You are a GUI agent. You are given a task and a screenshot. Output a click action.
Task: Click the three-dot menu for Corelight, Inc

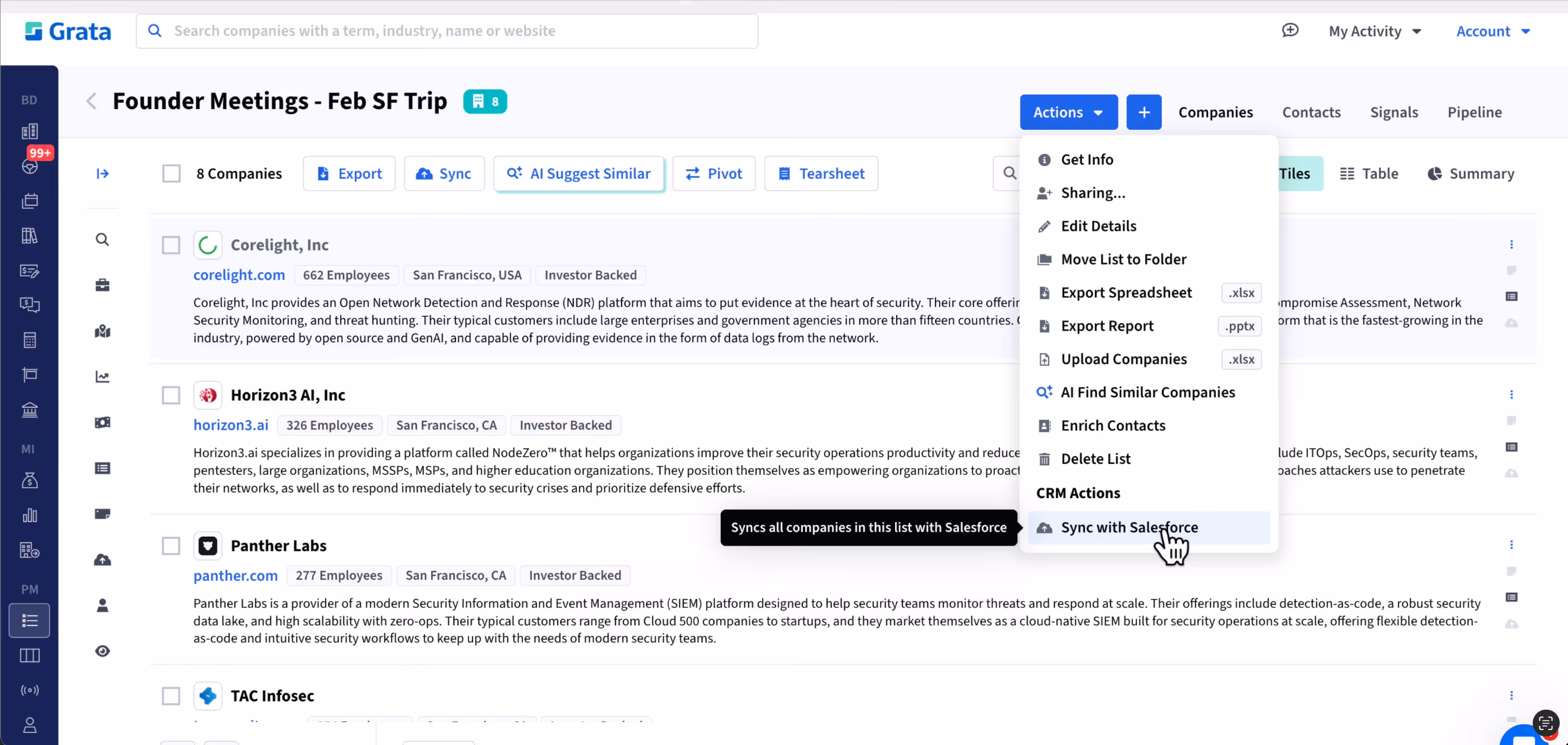tap(1511, 244)
